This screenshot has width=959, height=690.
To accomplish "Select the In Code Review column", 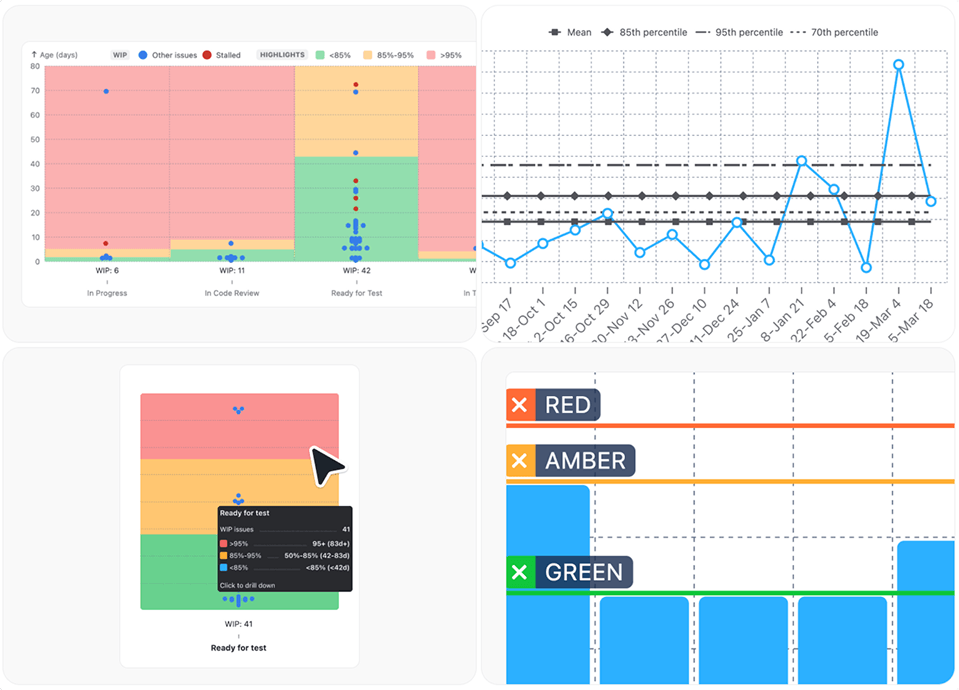I will pyautogui.click(x=231, y=292).
